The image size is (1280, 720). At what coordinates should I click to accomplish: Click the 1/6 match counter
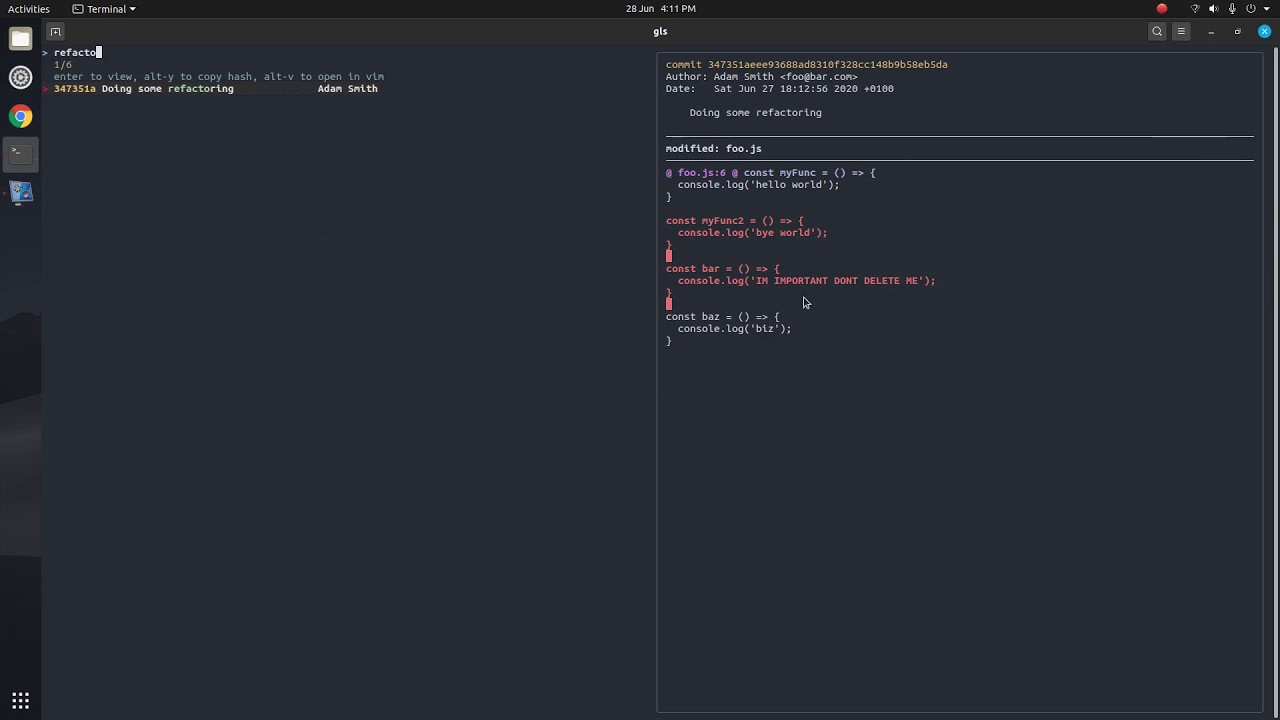(x=63, y=64)
